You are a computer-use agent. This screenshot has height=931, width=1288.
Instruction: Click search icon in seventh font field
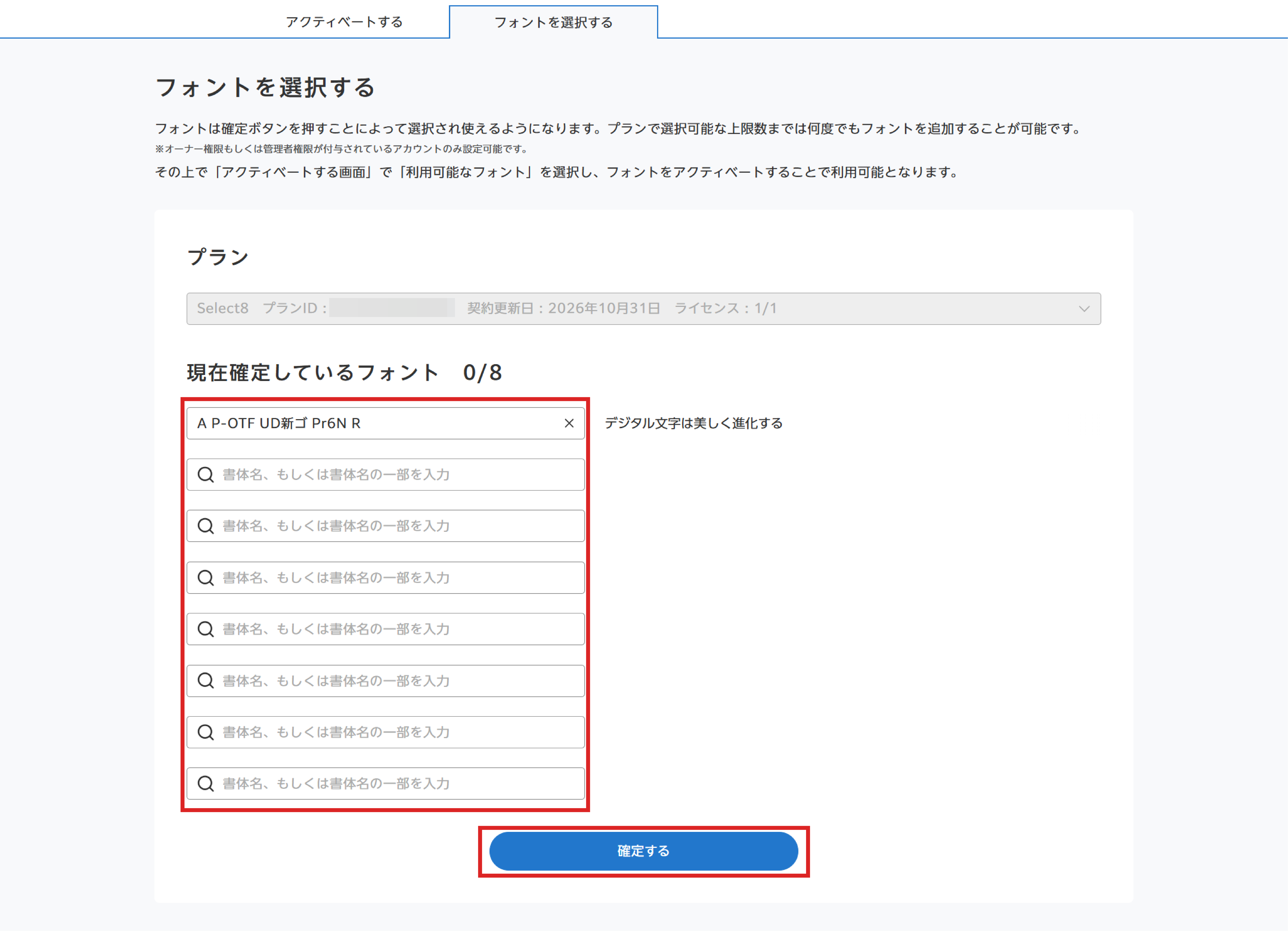point(206,732)
